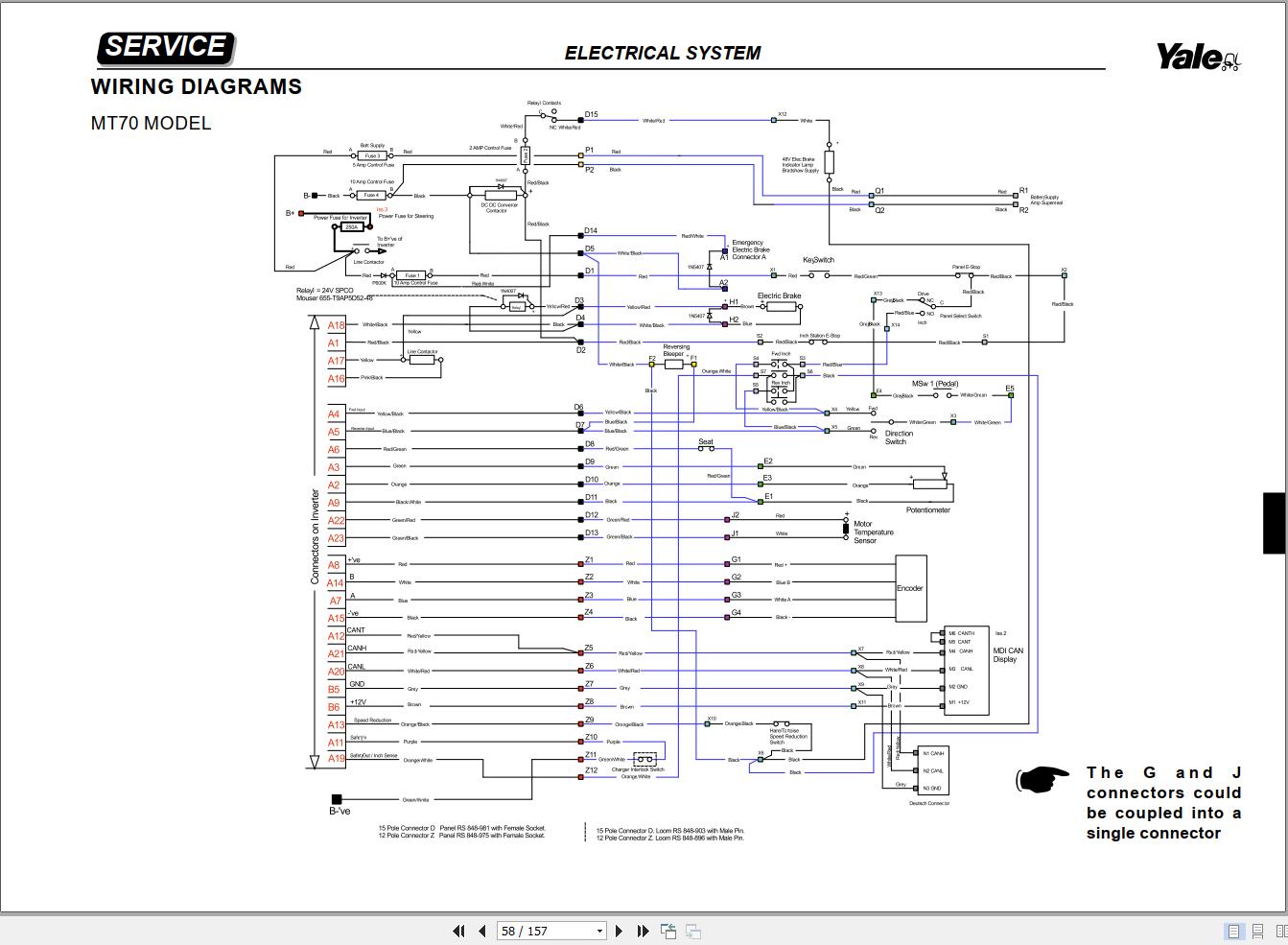Open the page number dropdown
1288x945 pixels.
coord(598,931)
